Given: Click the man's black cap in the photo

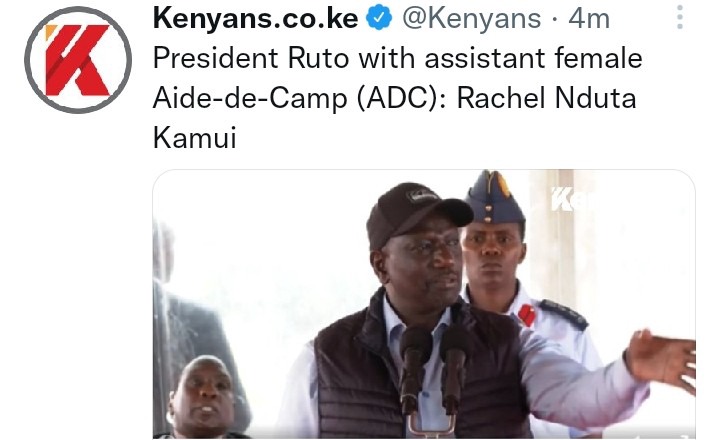Looking at the screenshot, I should coord(416,213).
